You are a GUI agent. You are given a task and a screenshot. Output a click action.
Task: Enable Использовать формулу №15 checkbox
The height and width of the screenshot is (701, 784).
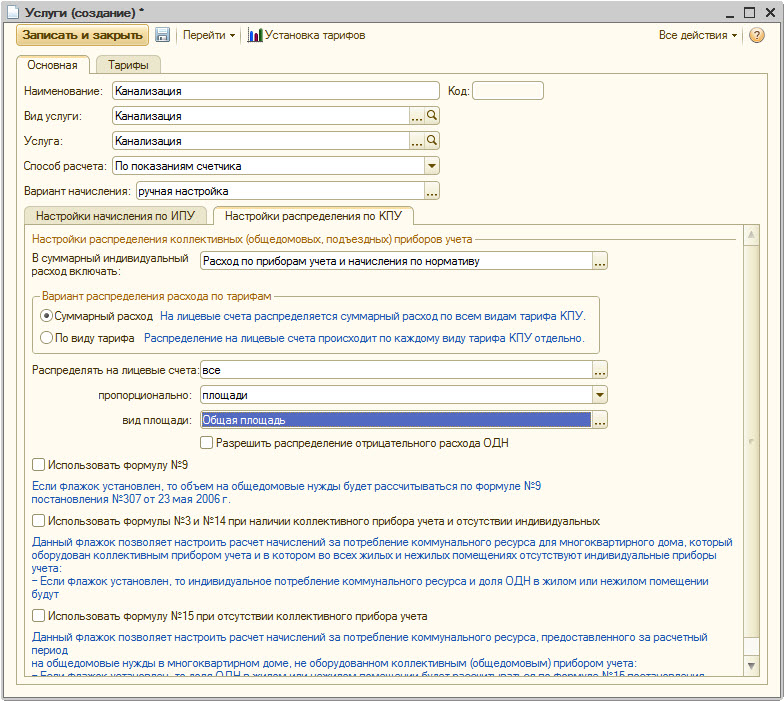tap(39, 616)
